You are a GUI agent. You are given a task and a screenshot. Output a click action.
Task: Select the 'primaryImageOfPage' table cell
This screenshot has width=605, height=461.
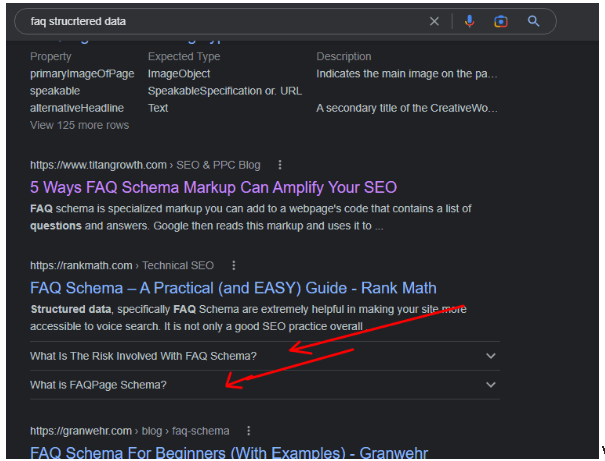coord(82,74)
